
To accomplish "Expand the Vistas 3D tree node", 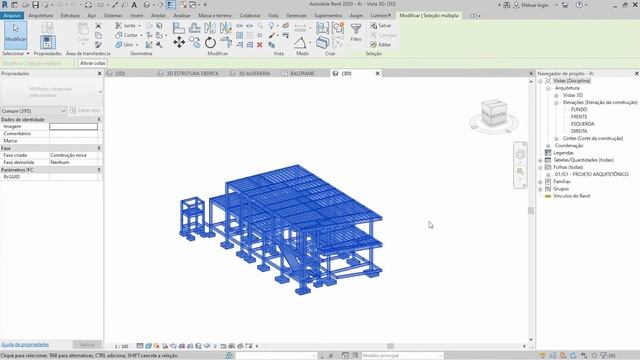I will click(x=556, y=95).
